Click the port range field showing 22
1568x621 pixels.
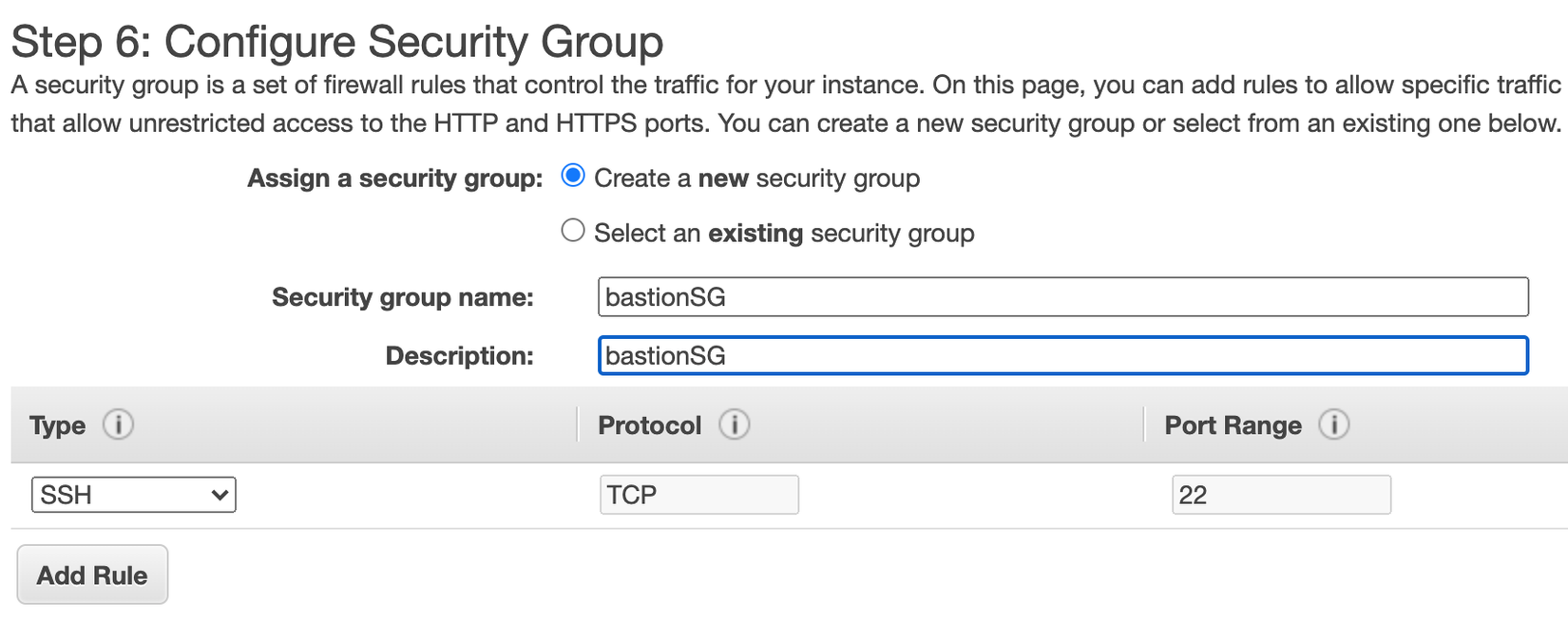1280,495
